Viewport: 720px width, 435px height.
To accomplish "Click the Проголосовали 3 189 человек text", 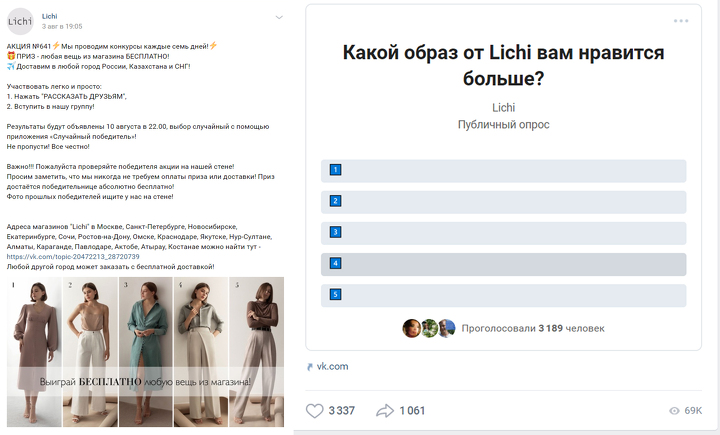I will coord(533,328).
